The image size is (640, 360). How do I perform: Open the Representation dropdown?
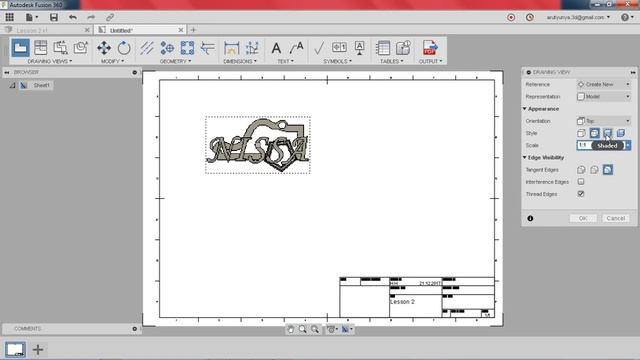[604, 97]
